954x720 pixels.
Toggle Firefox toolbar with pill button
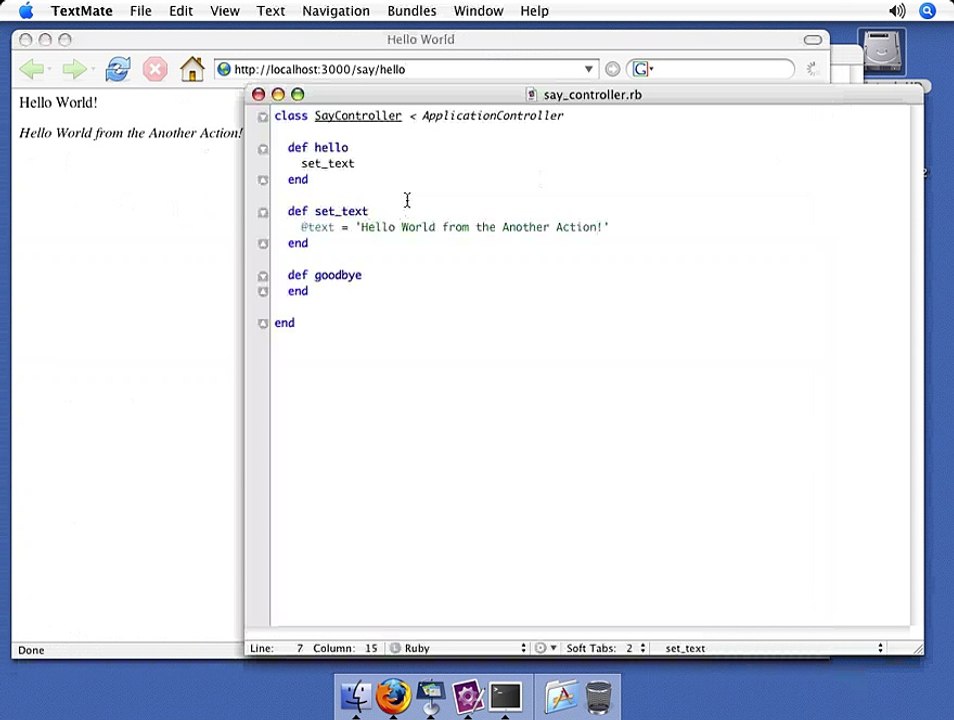(813, 40)
